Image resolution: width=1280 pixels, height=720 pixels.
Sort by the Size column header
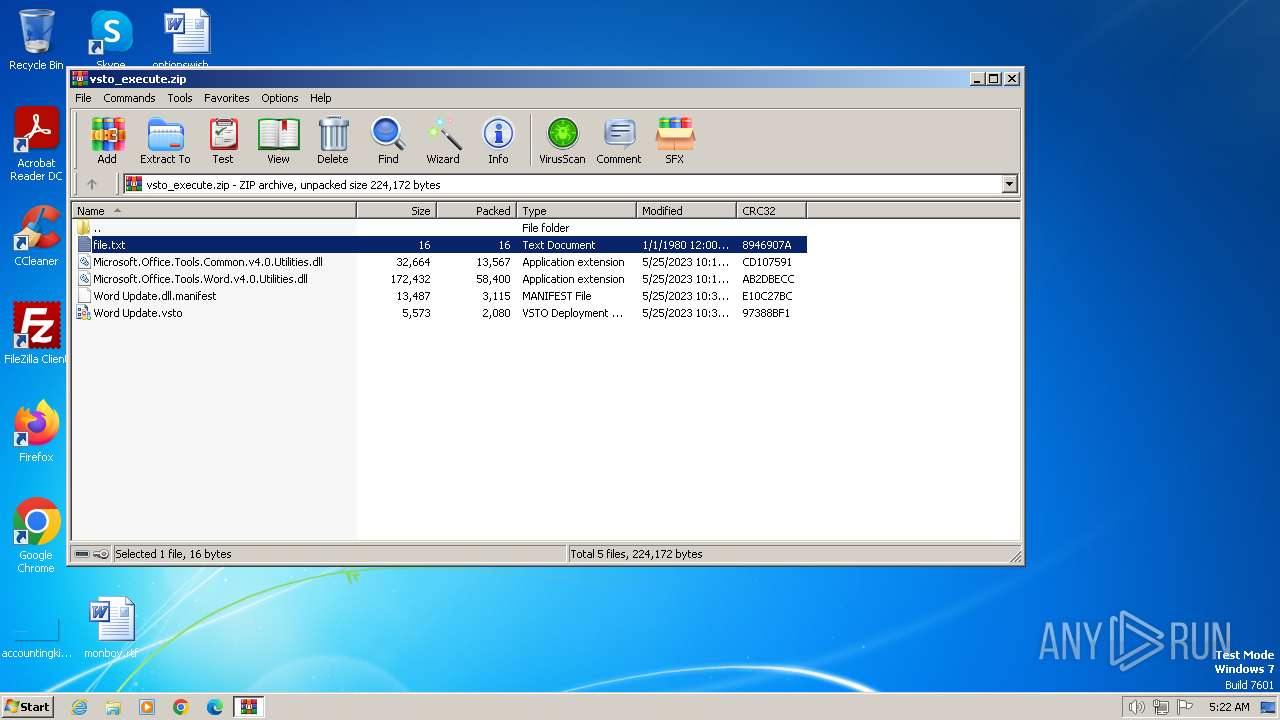[396, 211]
